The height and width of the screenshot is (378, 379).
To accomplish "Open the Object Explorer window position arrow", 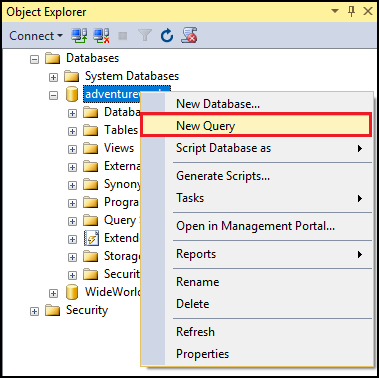I will click(x=335, y=11).
